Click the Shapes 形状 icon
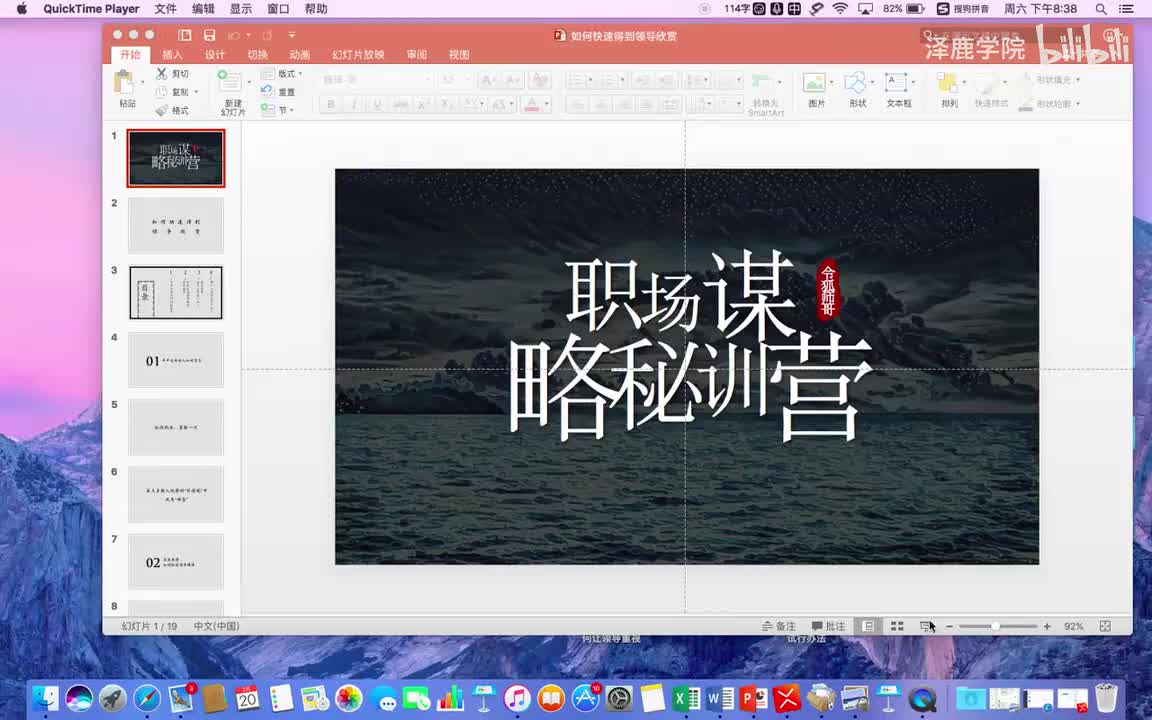This screenshot has width=1152, height=720. pos(855,82)
